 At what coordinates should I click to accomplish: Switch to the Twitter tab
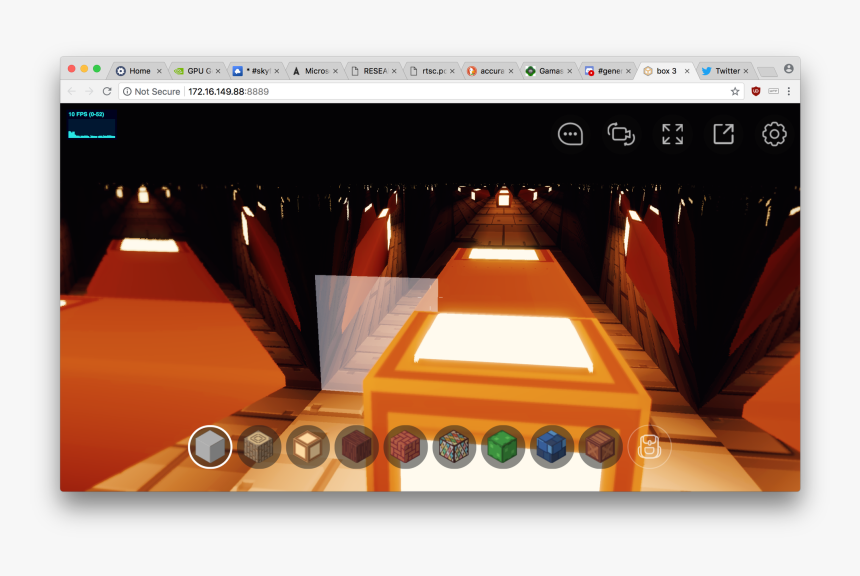pos(727,71)
